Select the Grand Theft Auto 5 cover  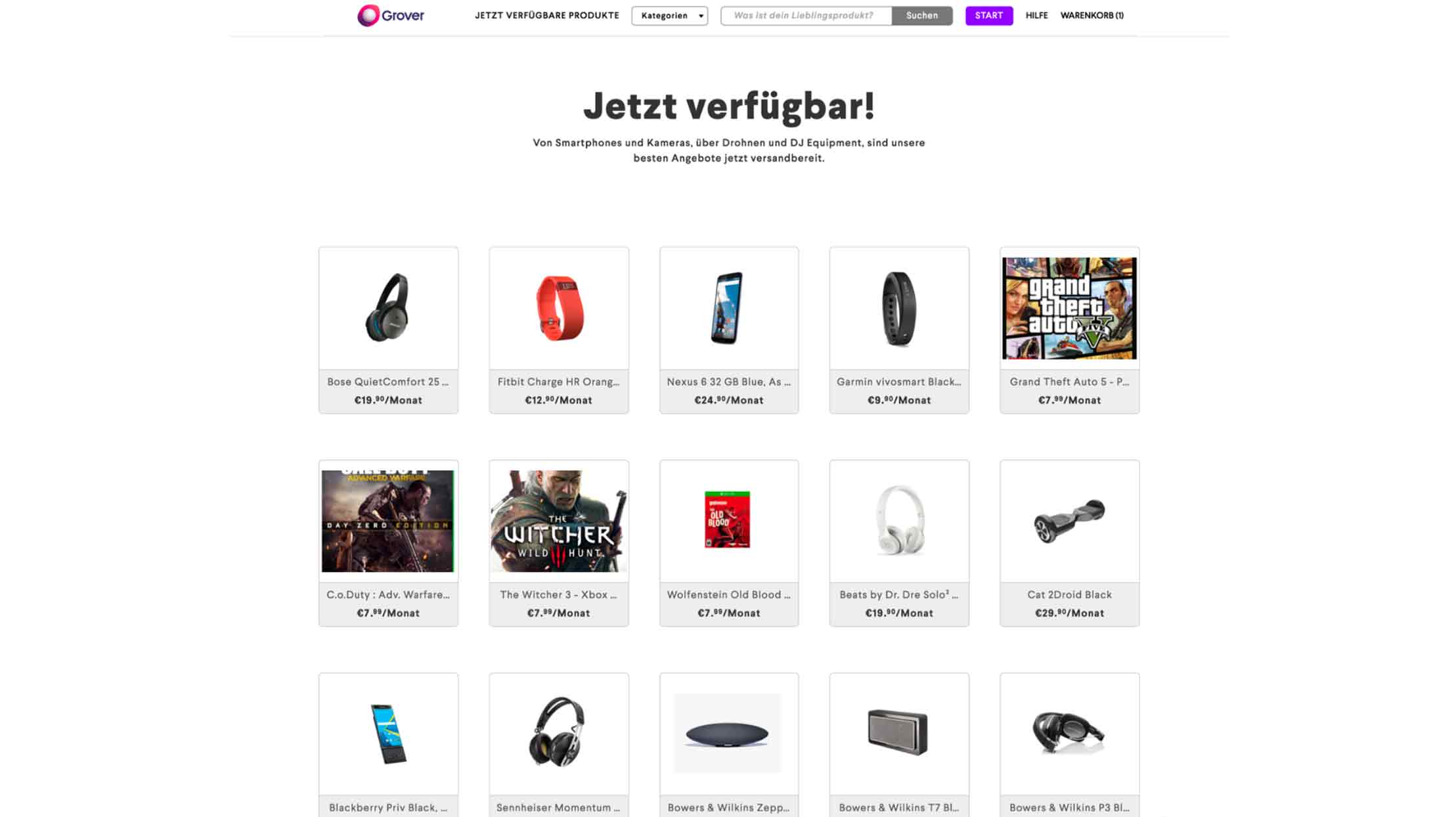tap(1069, 308)
